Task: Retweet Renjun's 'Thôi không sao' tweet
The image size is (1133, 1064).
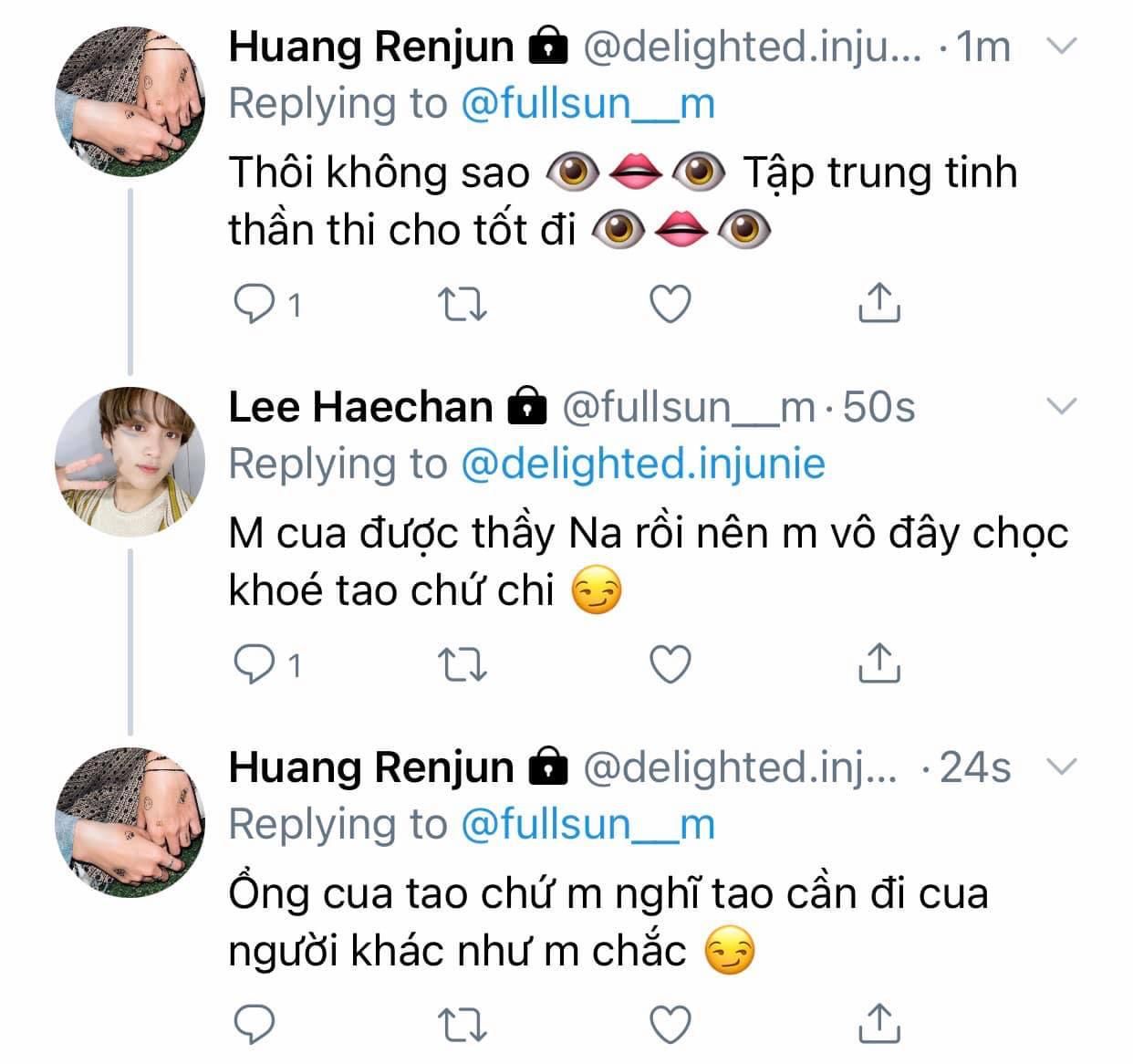Action: click(463, 304)
